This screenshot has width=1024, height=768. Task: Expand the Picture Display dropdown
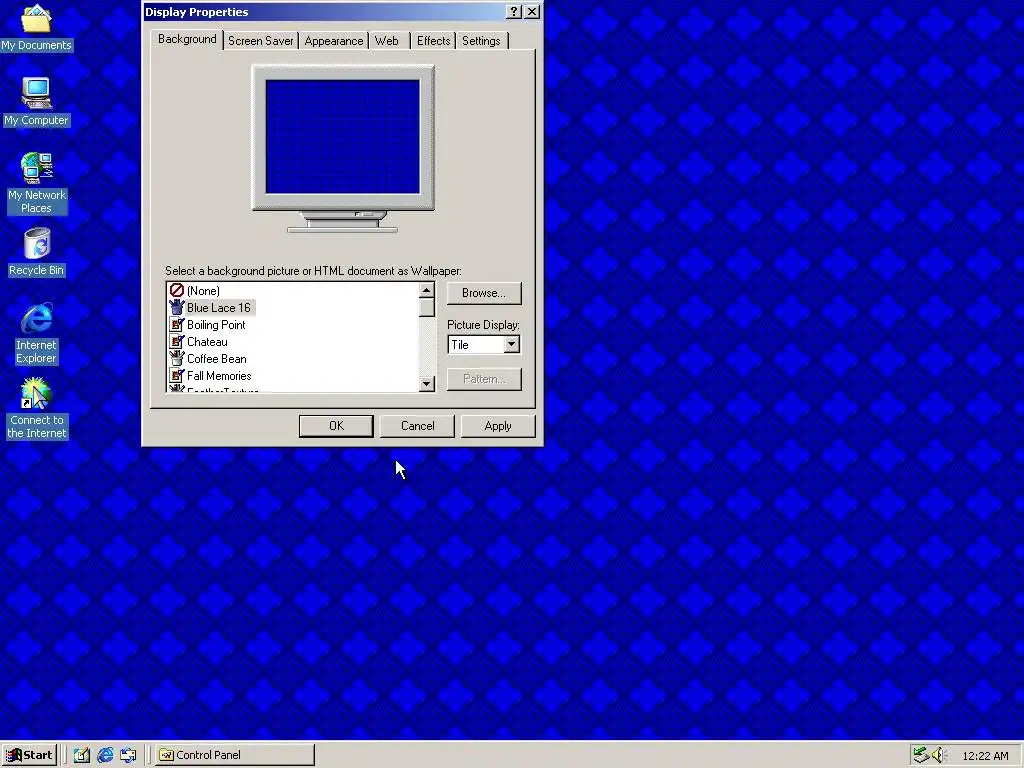click(511, 344)
